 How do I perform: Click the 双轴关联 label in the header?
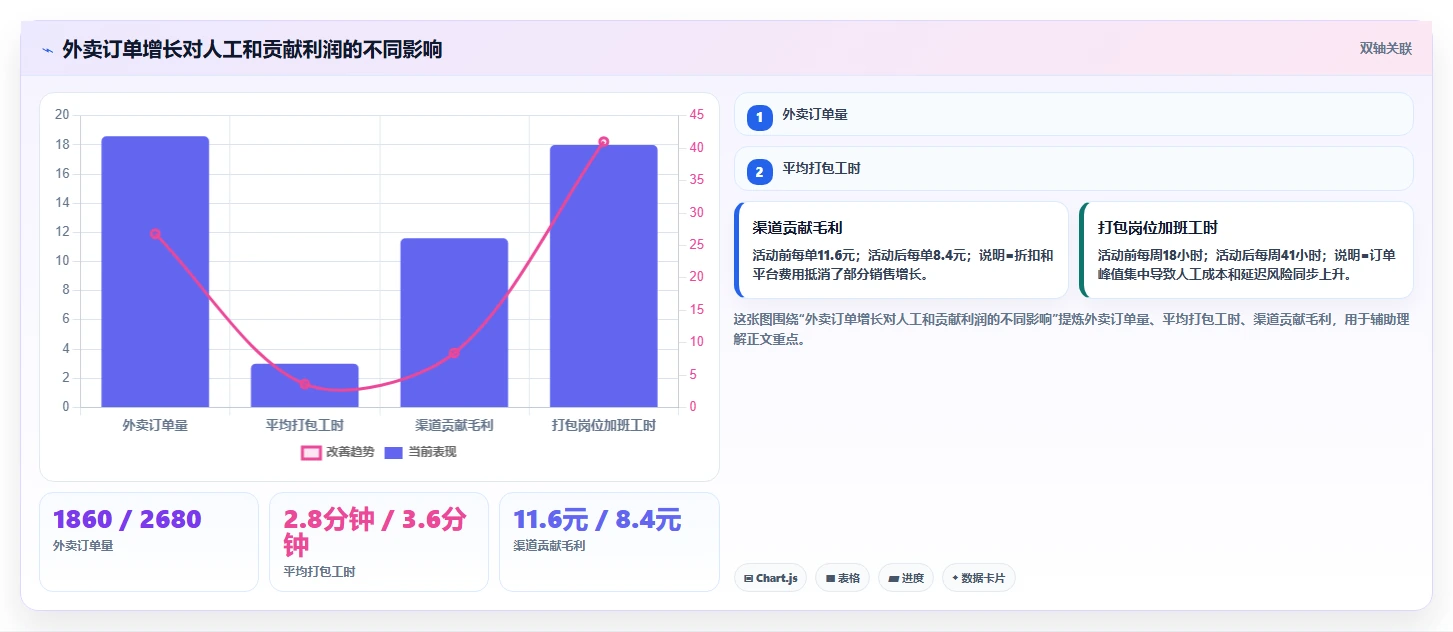click(1385, 49)
